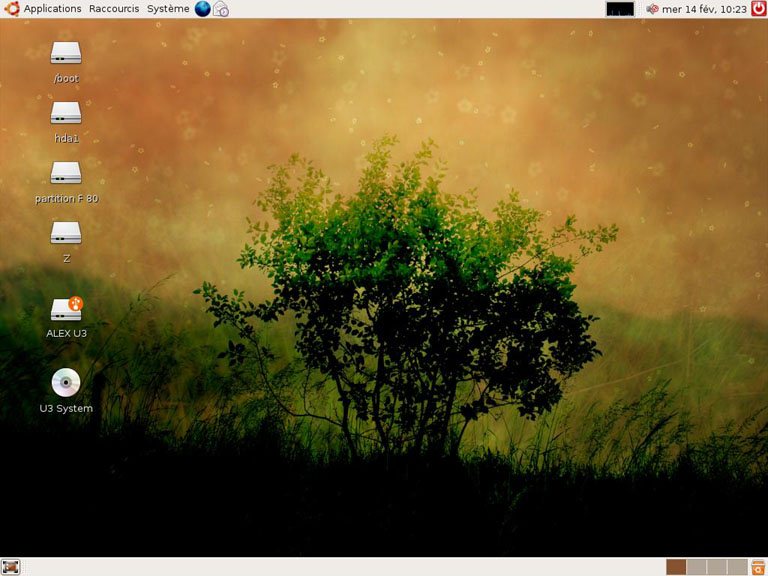Image resolution: width=768 pixels, height=576 pixels.
Task: Select the ALEX U3 USB drive icon
Action: click(67, 309)
